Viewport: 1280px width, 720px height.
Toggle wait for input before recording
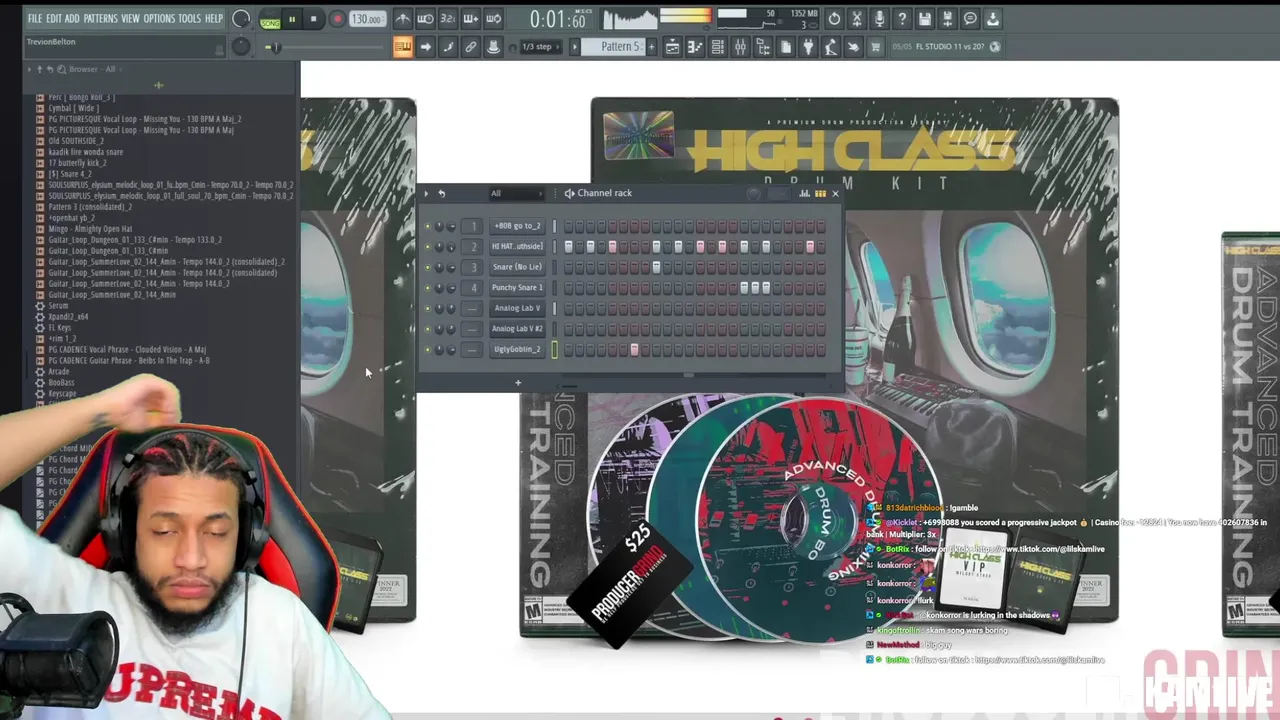(425, 19)
